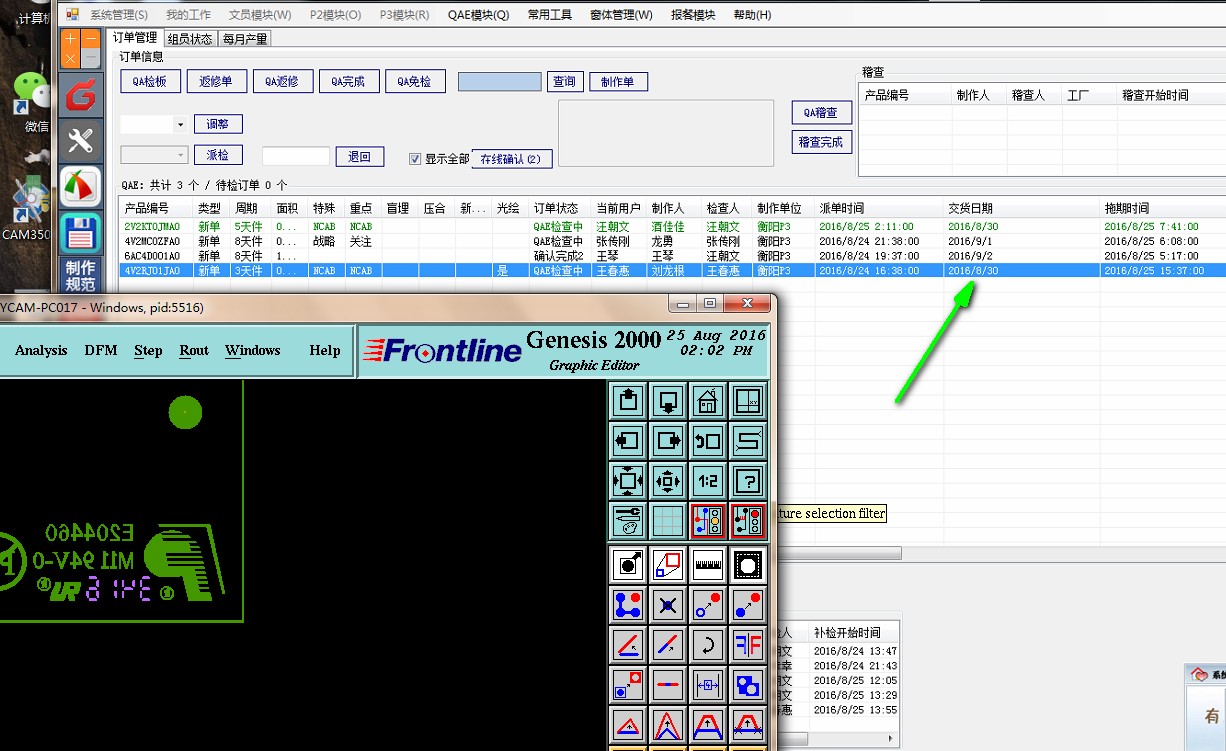Viewport: 1226px width, 751px height.
Task: Select the polygon area select tool
Action: pyautogui.click(x=668, y=564)
